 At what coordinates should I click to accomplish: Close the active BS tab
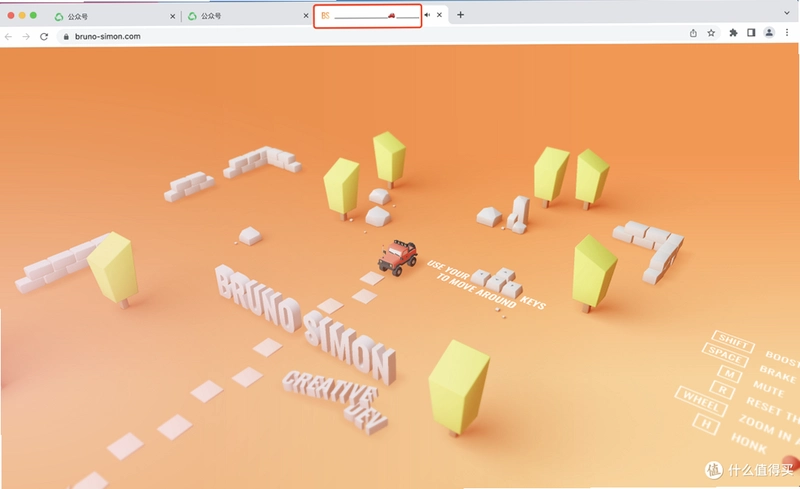(x=439, y=15)
